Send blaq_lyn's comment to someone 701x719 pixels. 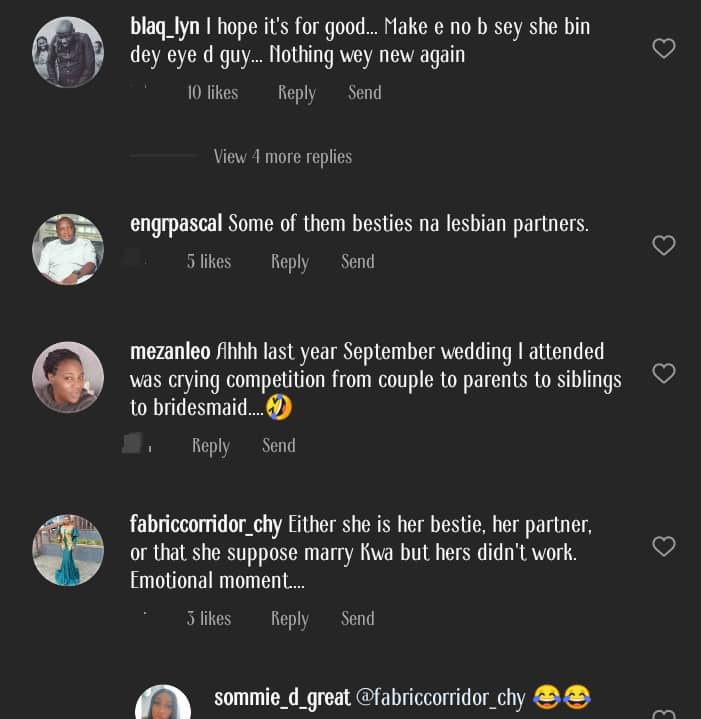pyautogui.click(x=364, y=93)
